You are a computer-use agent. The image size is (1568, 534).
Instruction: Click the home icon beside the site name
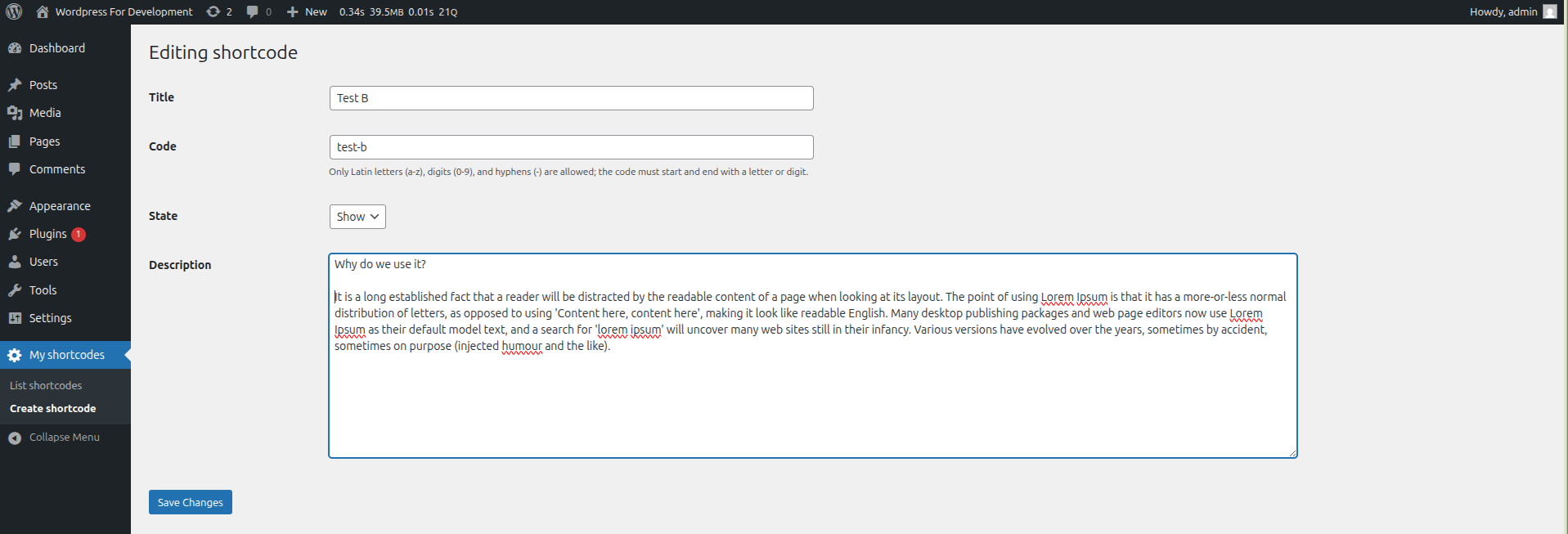tap(43, 11)
